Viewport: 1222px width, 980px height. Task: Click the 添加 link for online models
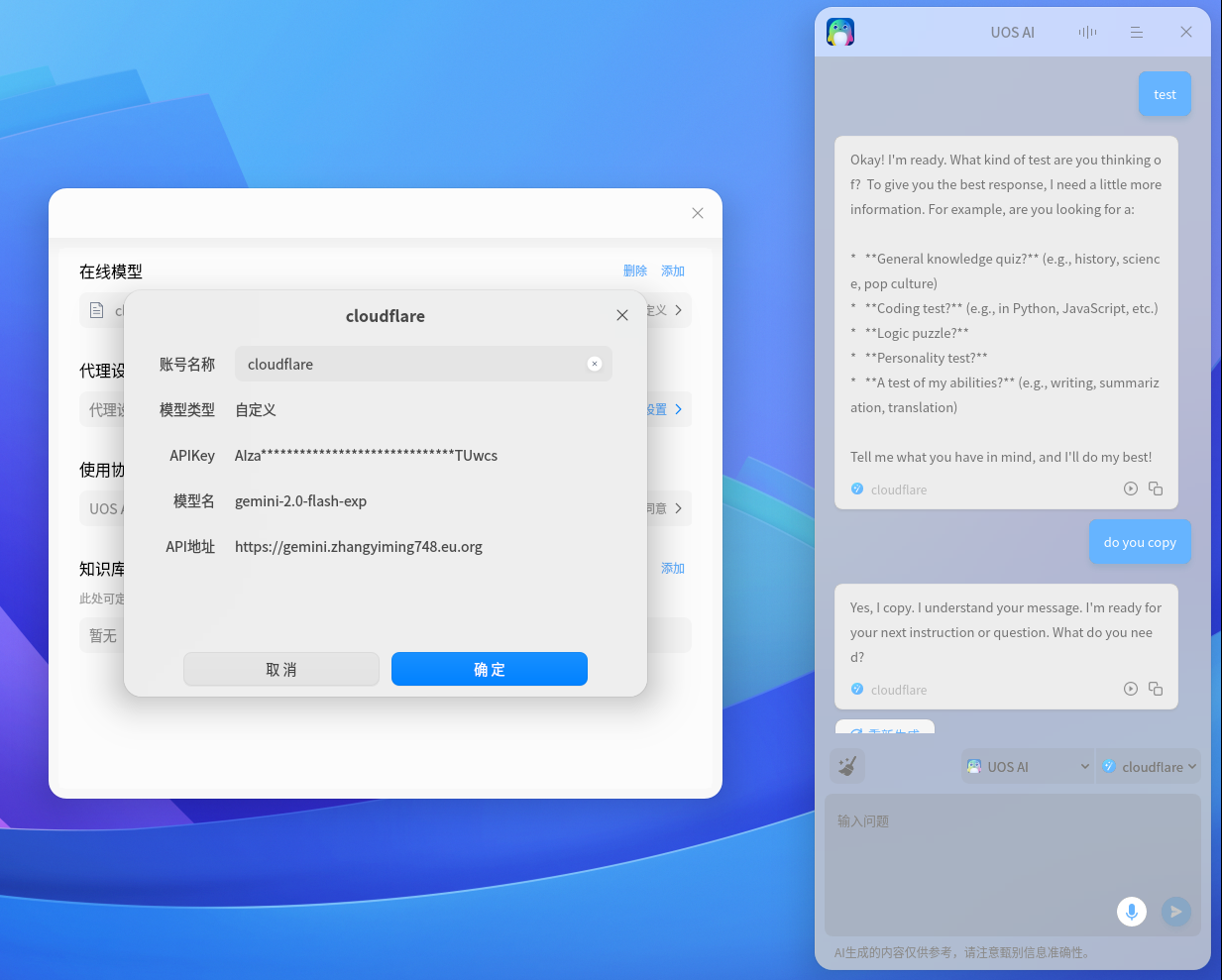tap(673, 271)
